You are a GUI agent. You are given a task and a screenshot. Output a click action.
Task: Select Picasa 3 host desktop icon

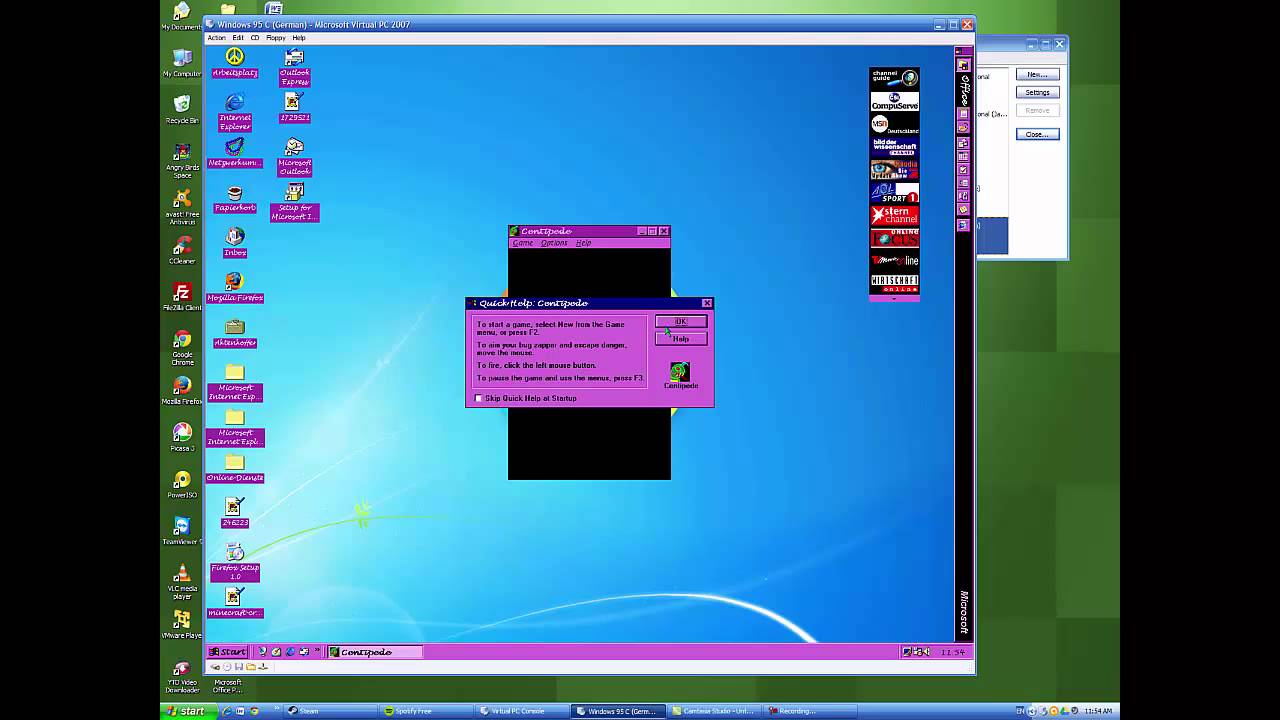(182, 437)
